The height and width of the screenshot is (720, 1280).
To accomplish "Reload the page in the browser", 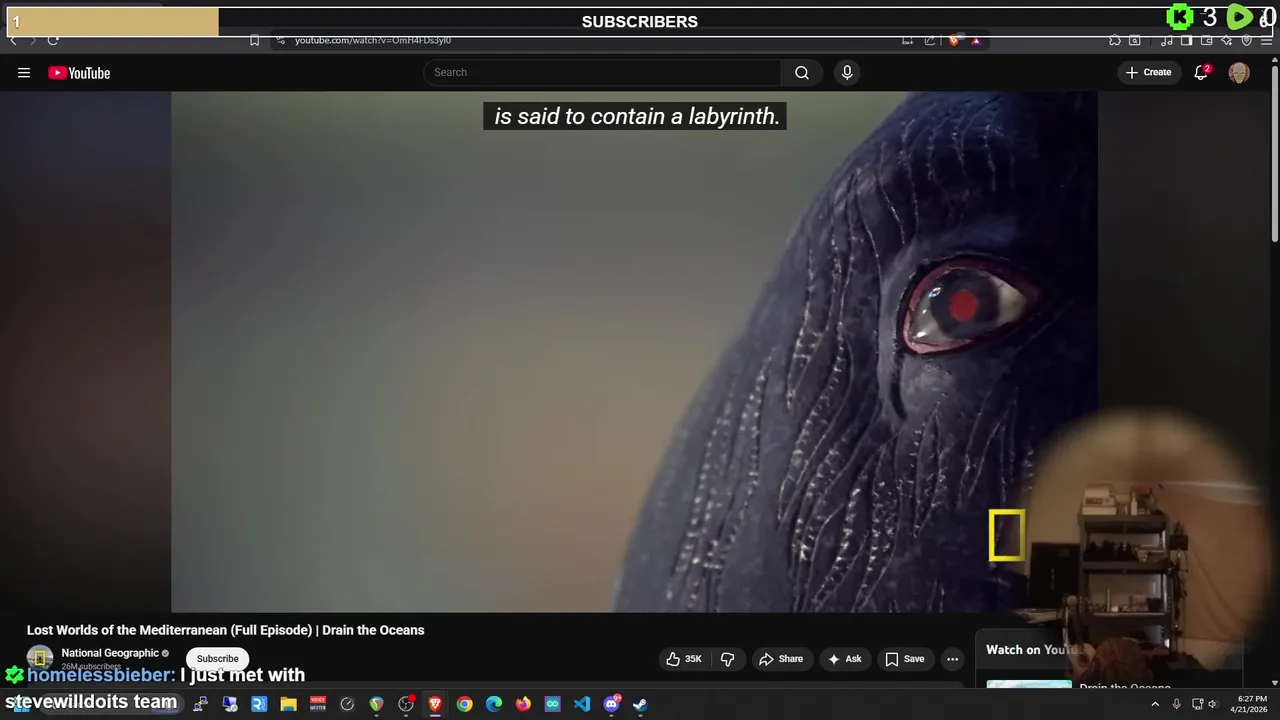I will click(x=53, y=40).
